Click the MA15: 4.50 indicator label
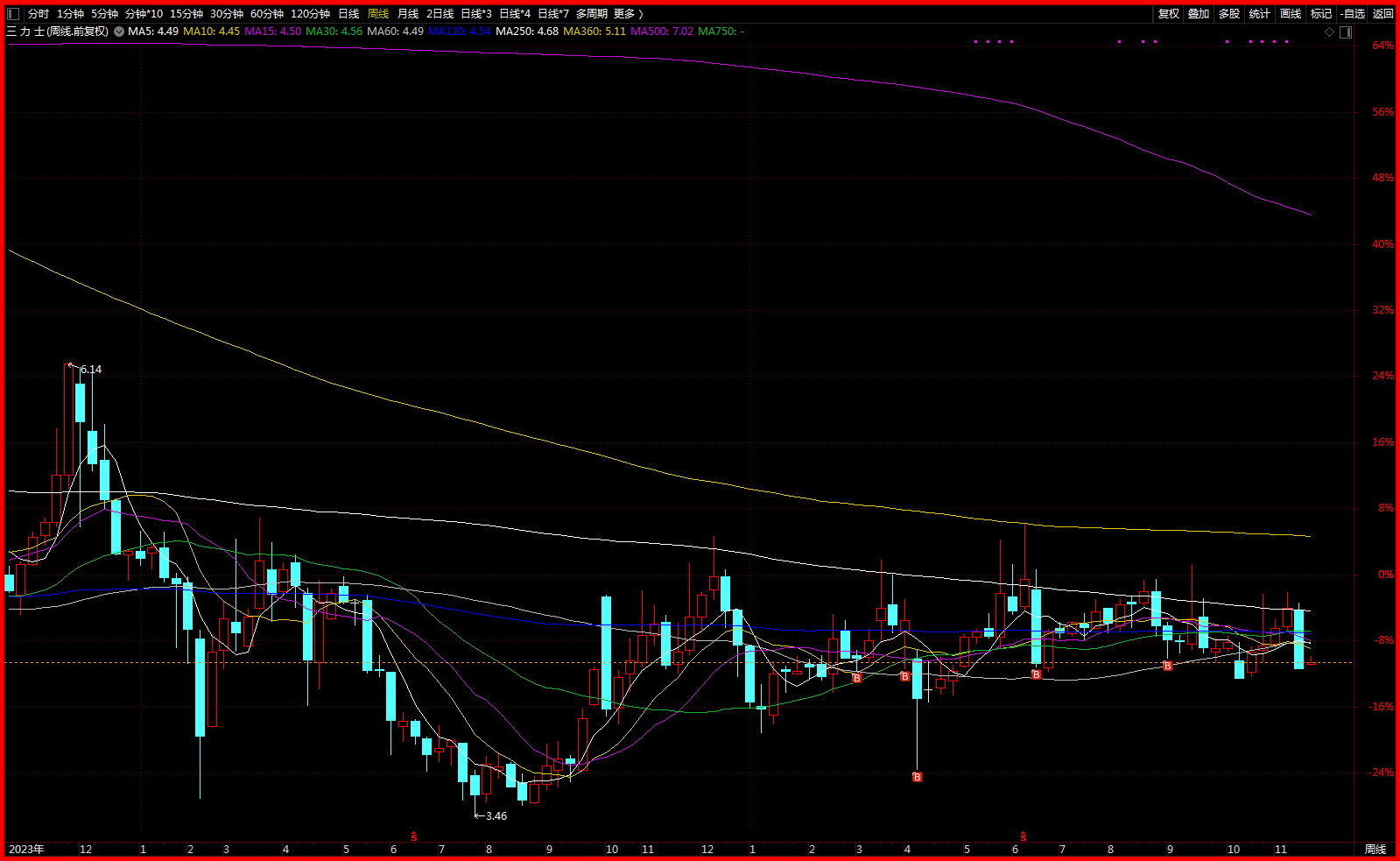Viewport: 1400px width, 861px height. pos(272,32)
